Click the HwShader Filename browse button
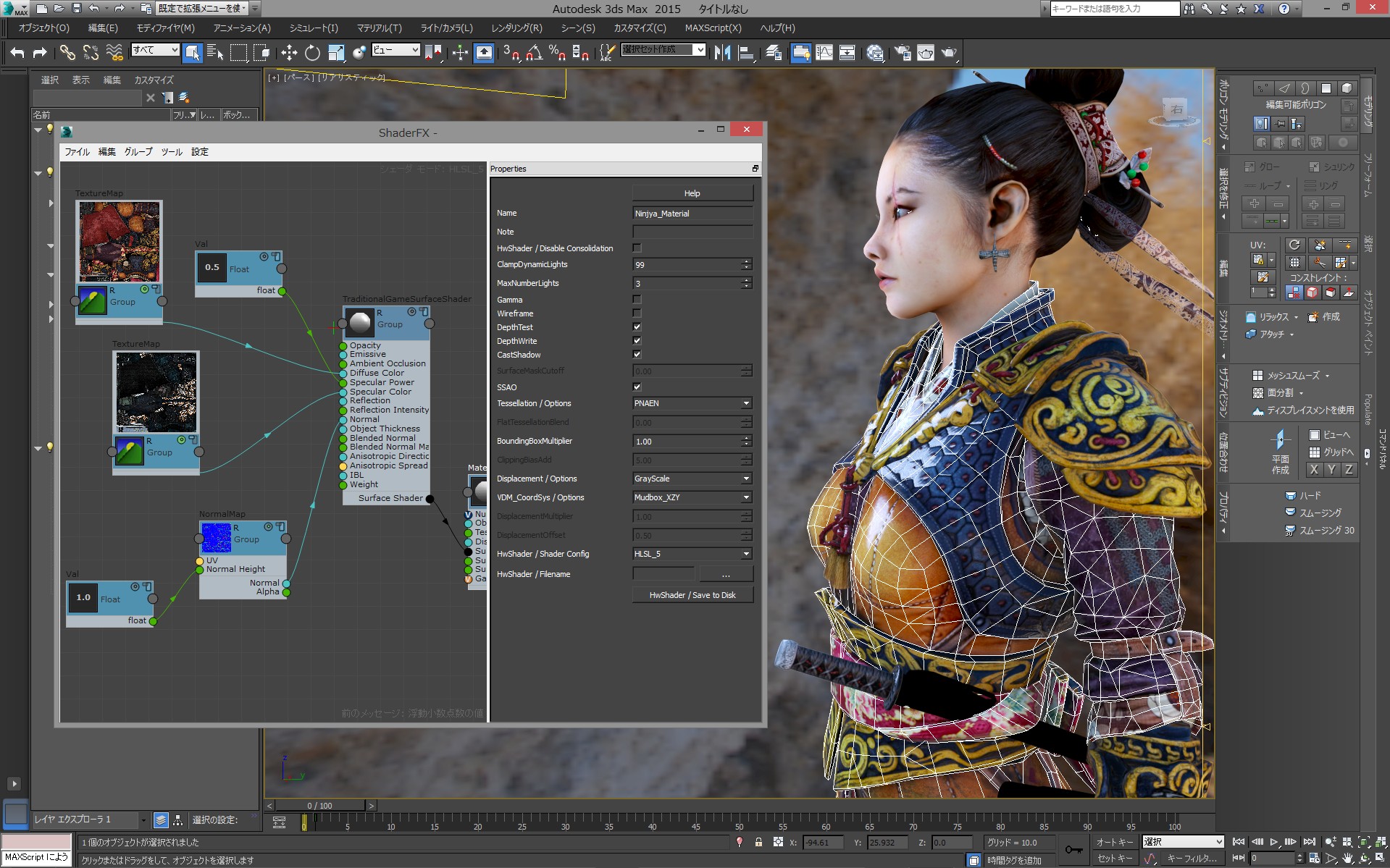This screenshot has width=1390, height=868. 726,574
